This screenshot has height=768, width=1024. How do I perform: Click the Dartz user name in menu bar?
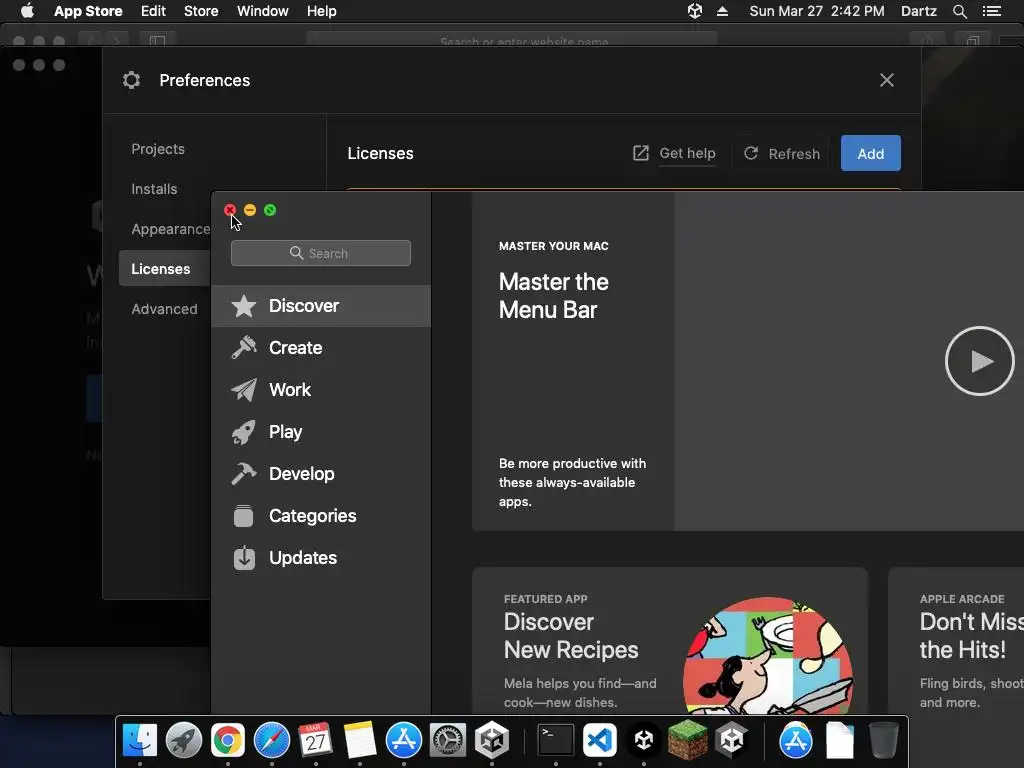[x=918, y=11]
